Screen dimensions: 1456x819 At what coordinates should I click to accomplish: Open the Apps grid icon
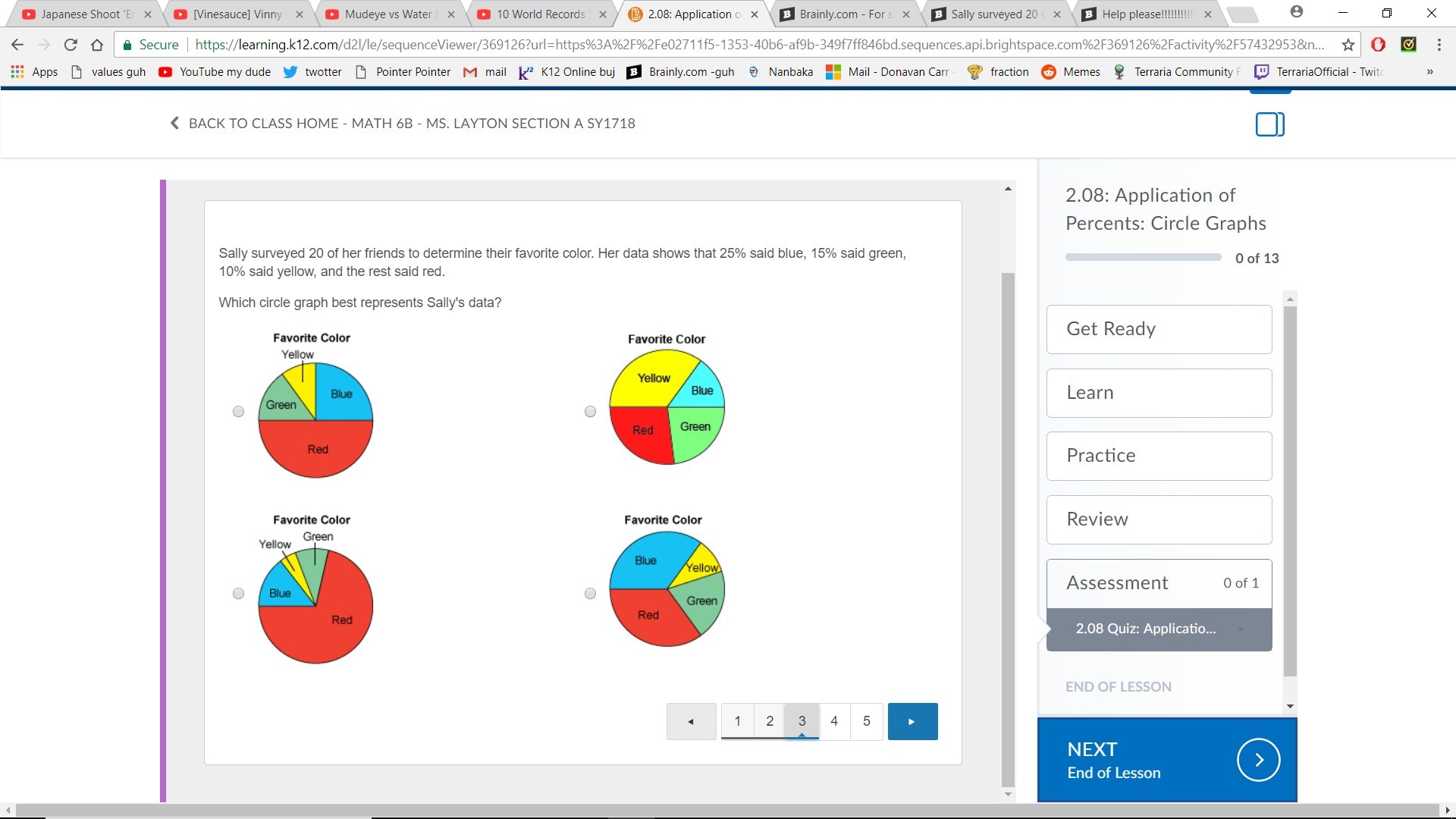click(x=17, y=72)
